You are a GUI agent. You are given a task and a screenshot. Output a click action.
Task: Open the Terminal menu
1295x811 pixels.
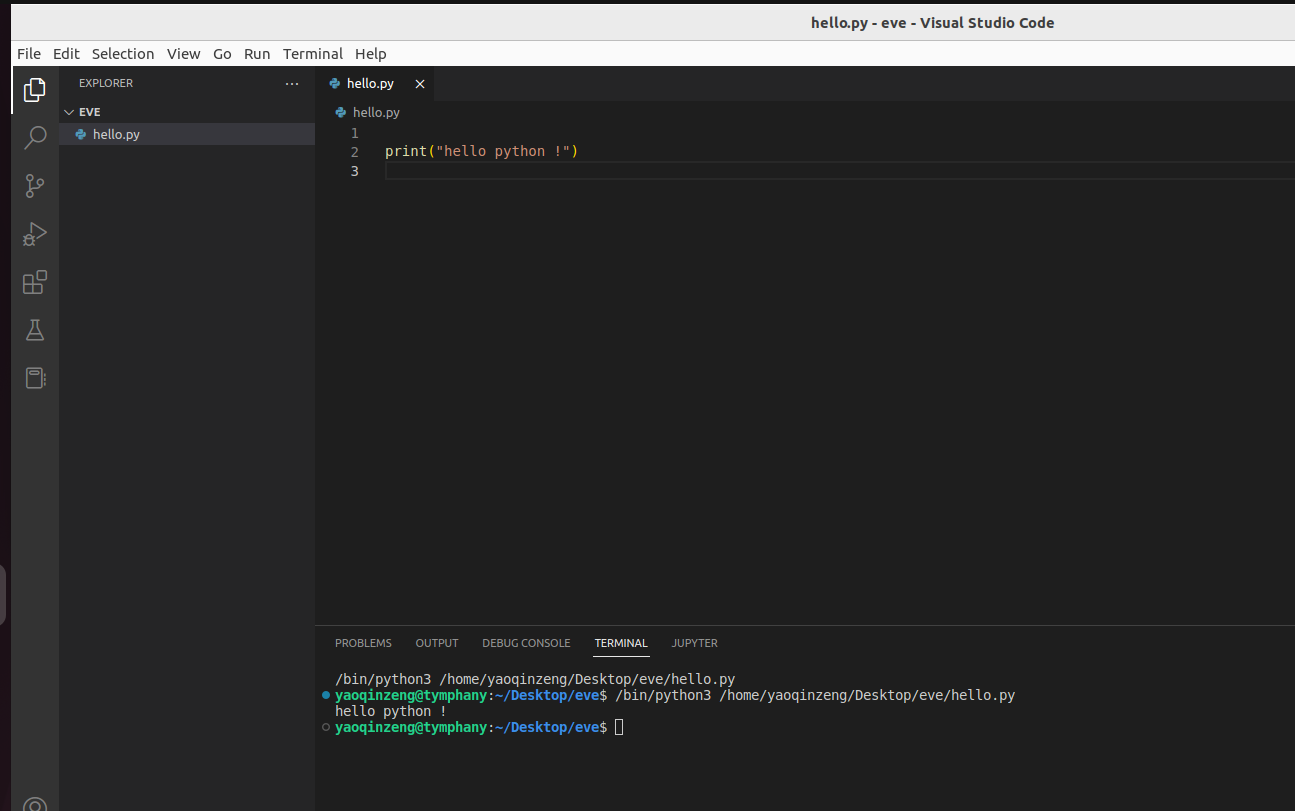pyautogui.click(x=313, y=54)
